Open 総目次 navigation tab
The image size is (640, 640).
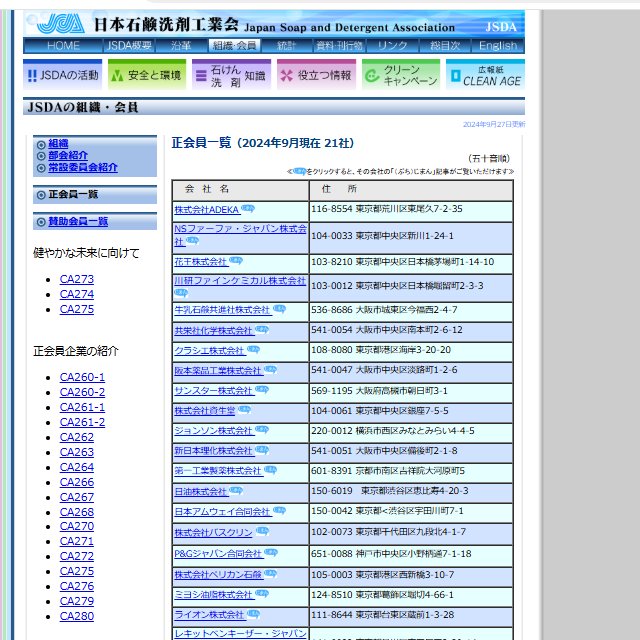pos(445,46)
